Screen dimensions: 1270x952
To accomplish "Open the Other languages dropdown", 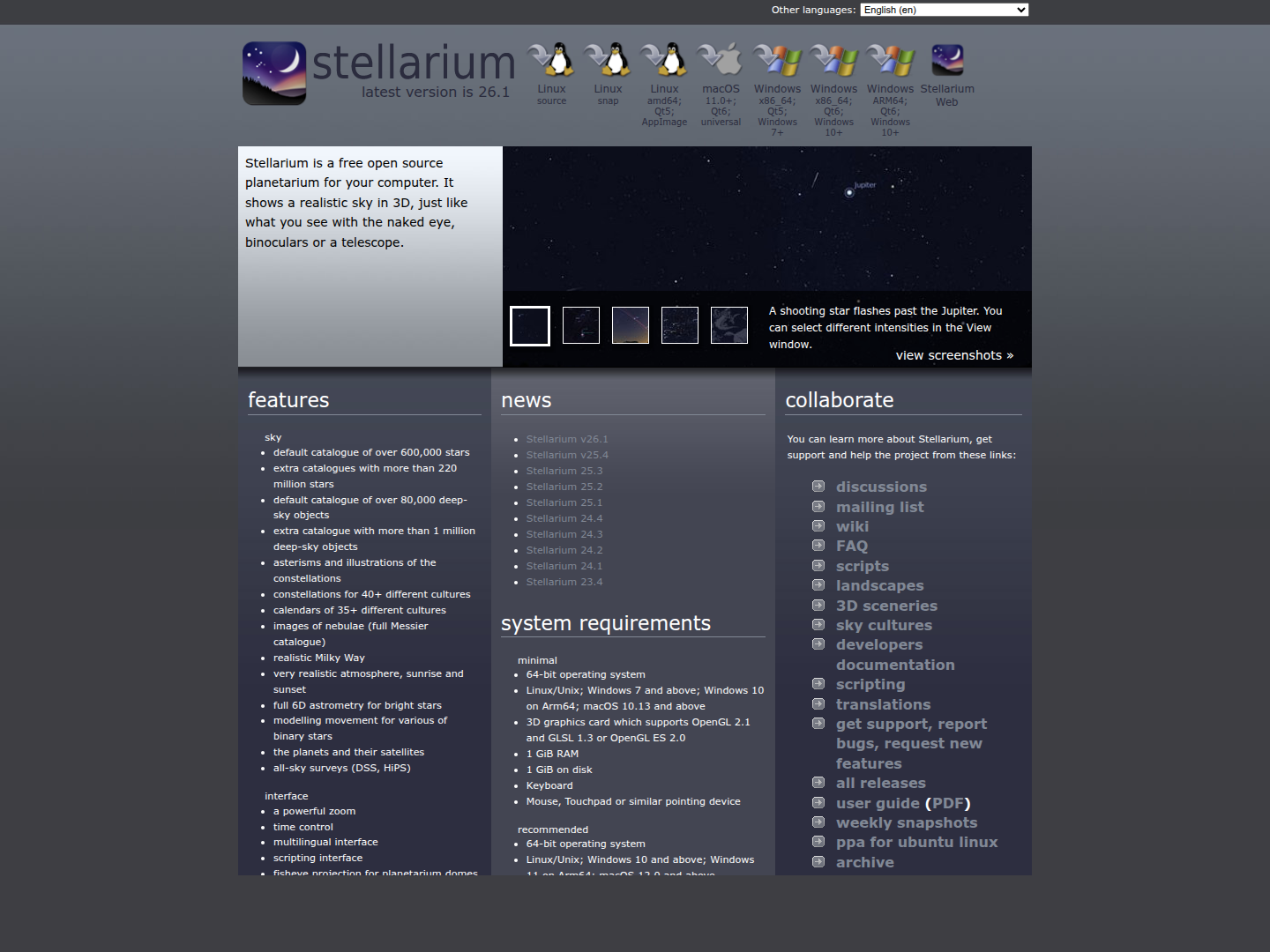I will [945, 10].
